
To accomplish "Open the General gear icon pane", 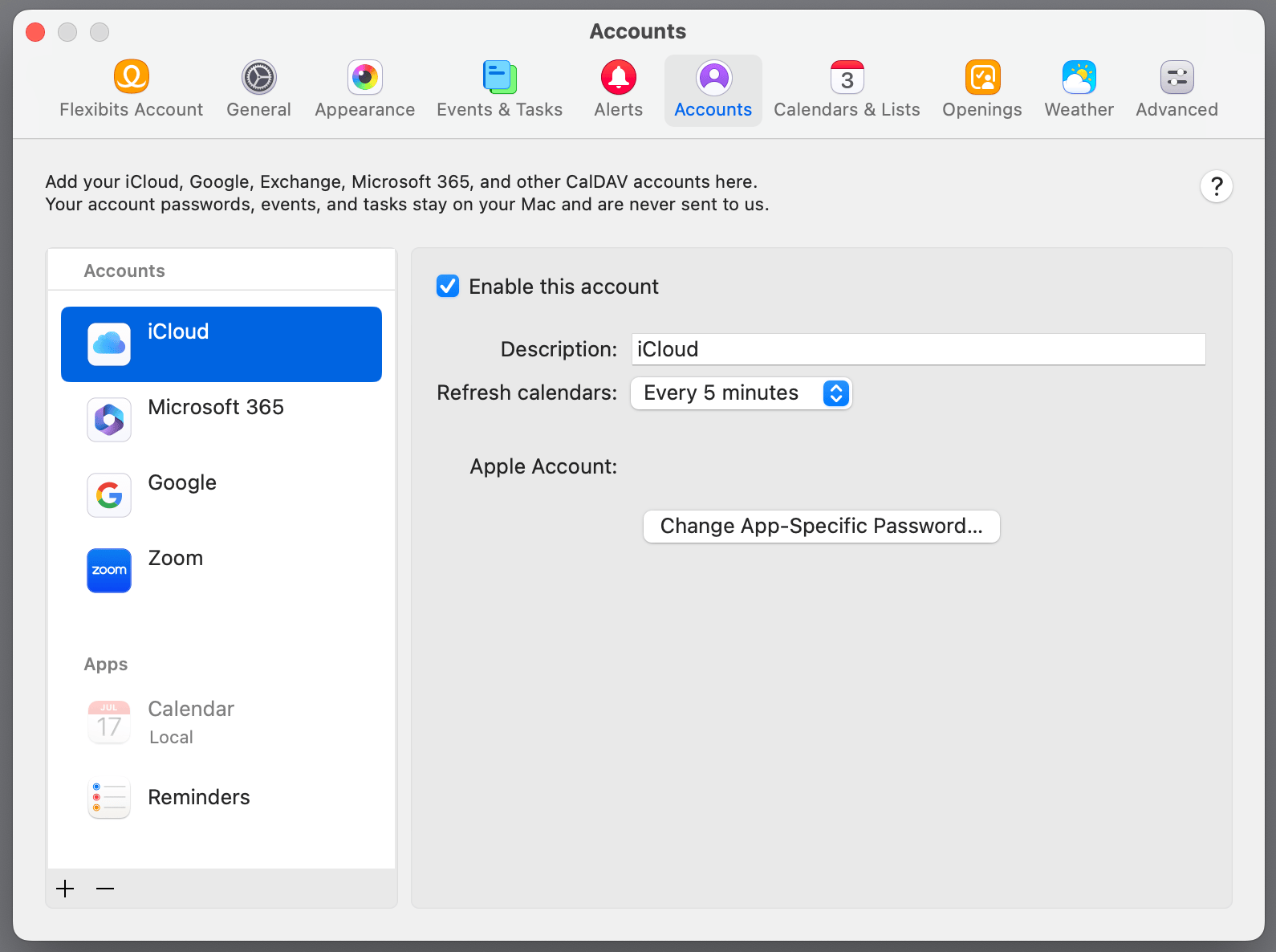I will click(x=258, y=77).
